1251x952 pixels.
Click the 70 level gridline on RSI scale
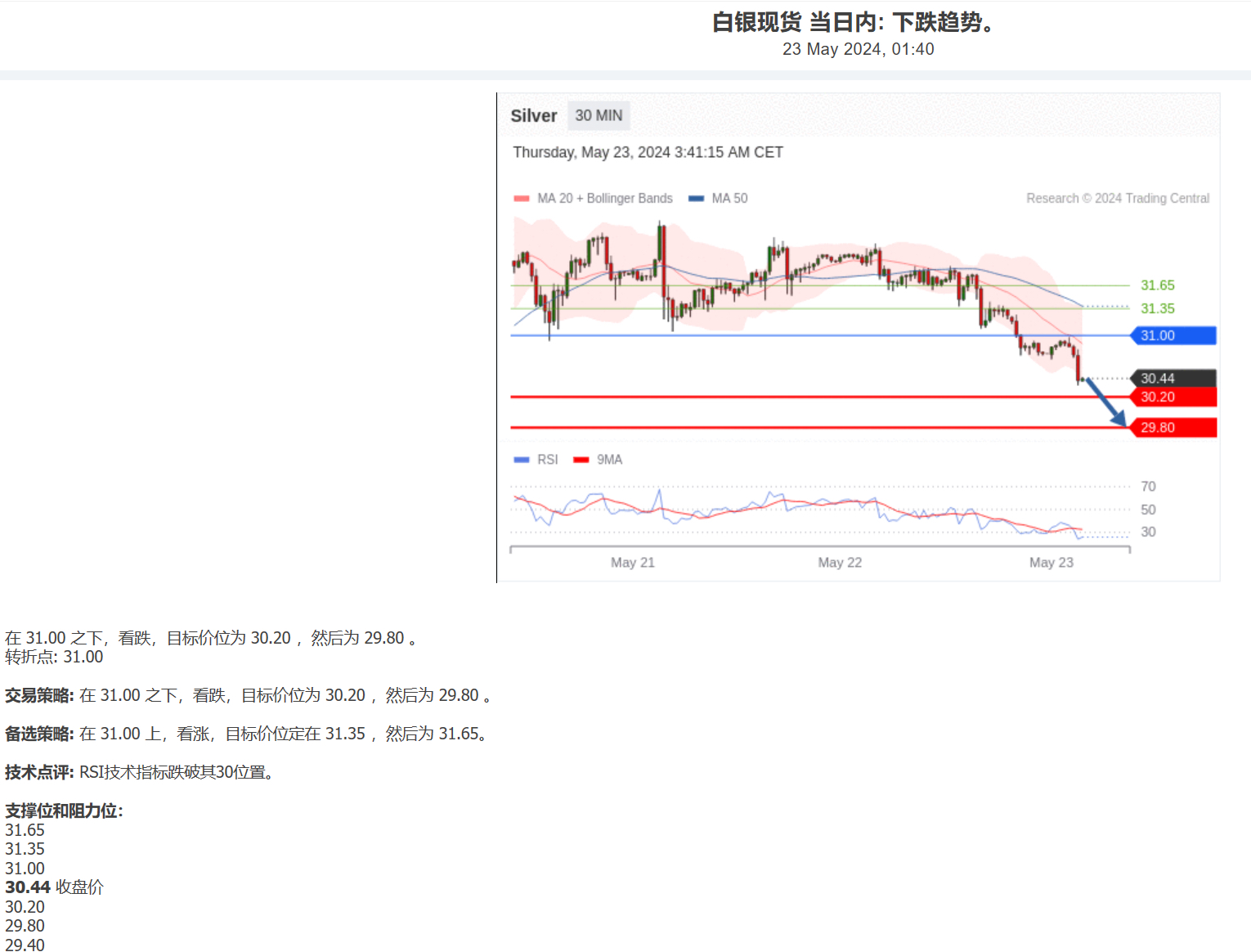coord(1148,486)
